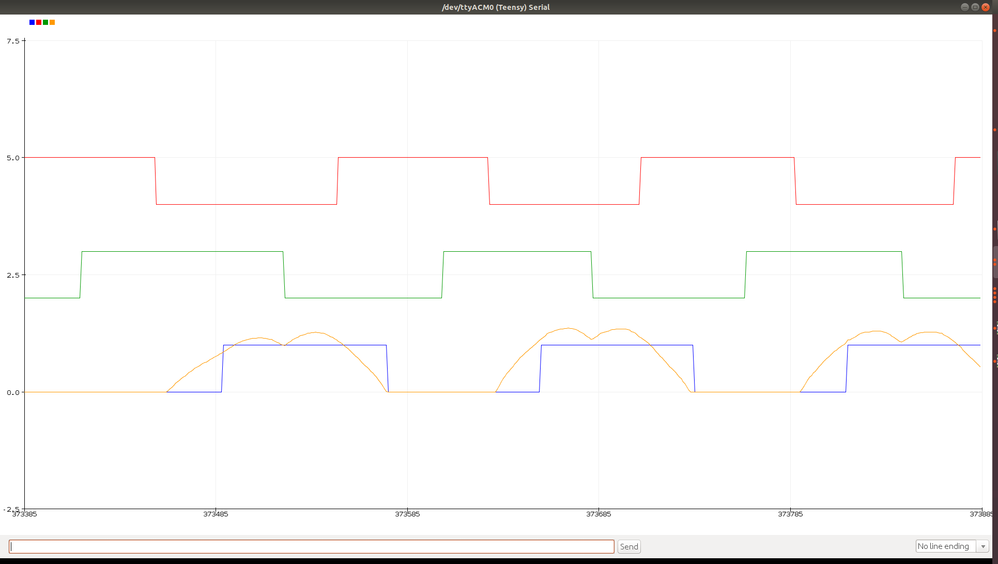Click the 373485 x-axis label
Viewport: 998px width, 564px height.
click(x=215, y=514)
